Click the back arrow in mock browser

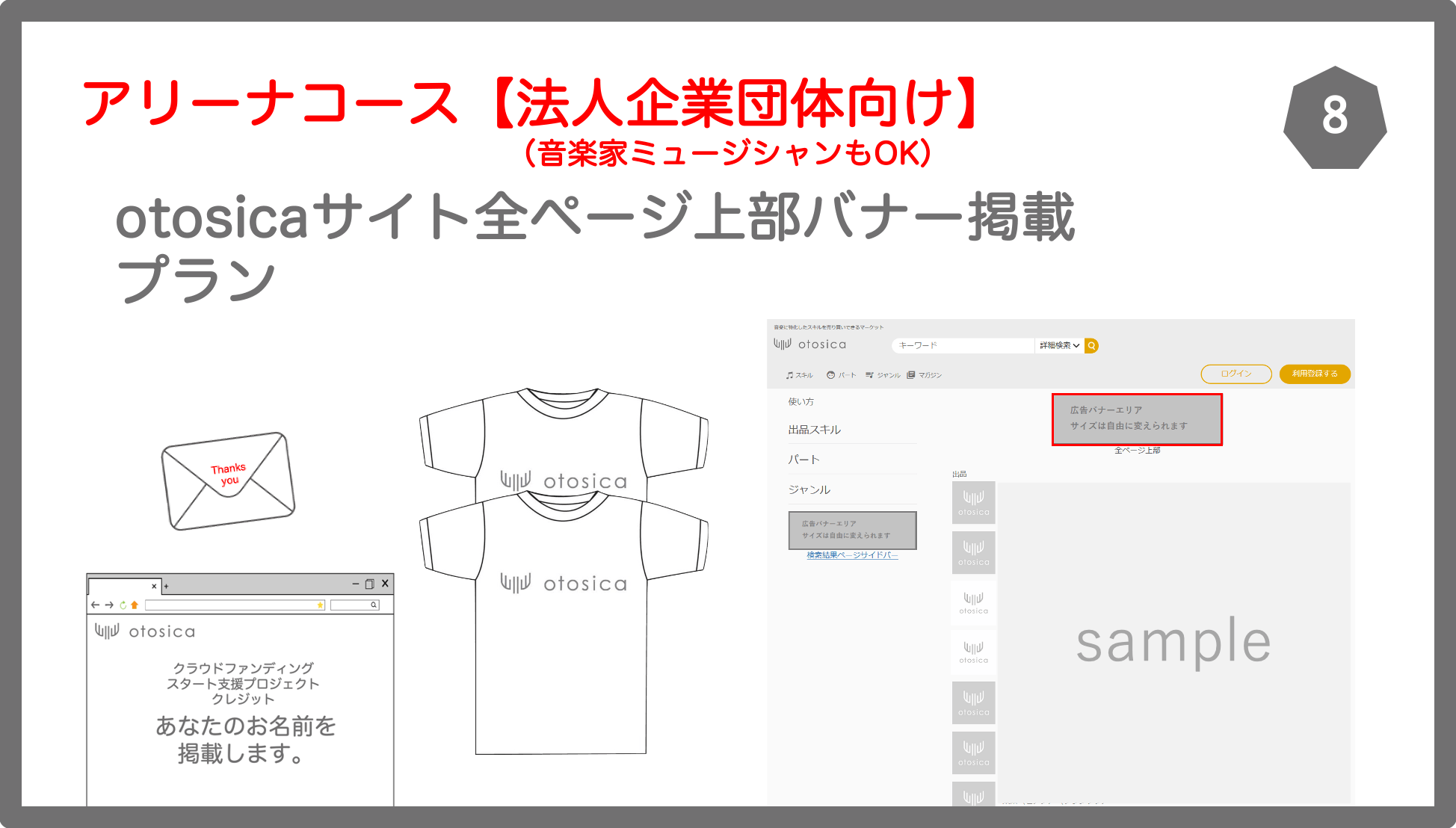95,605
